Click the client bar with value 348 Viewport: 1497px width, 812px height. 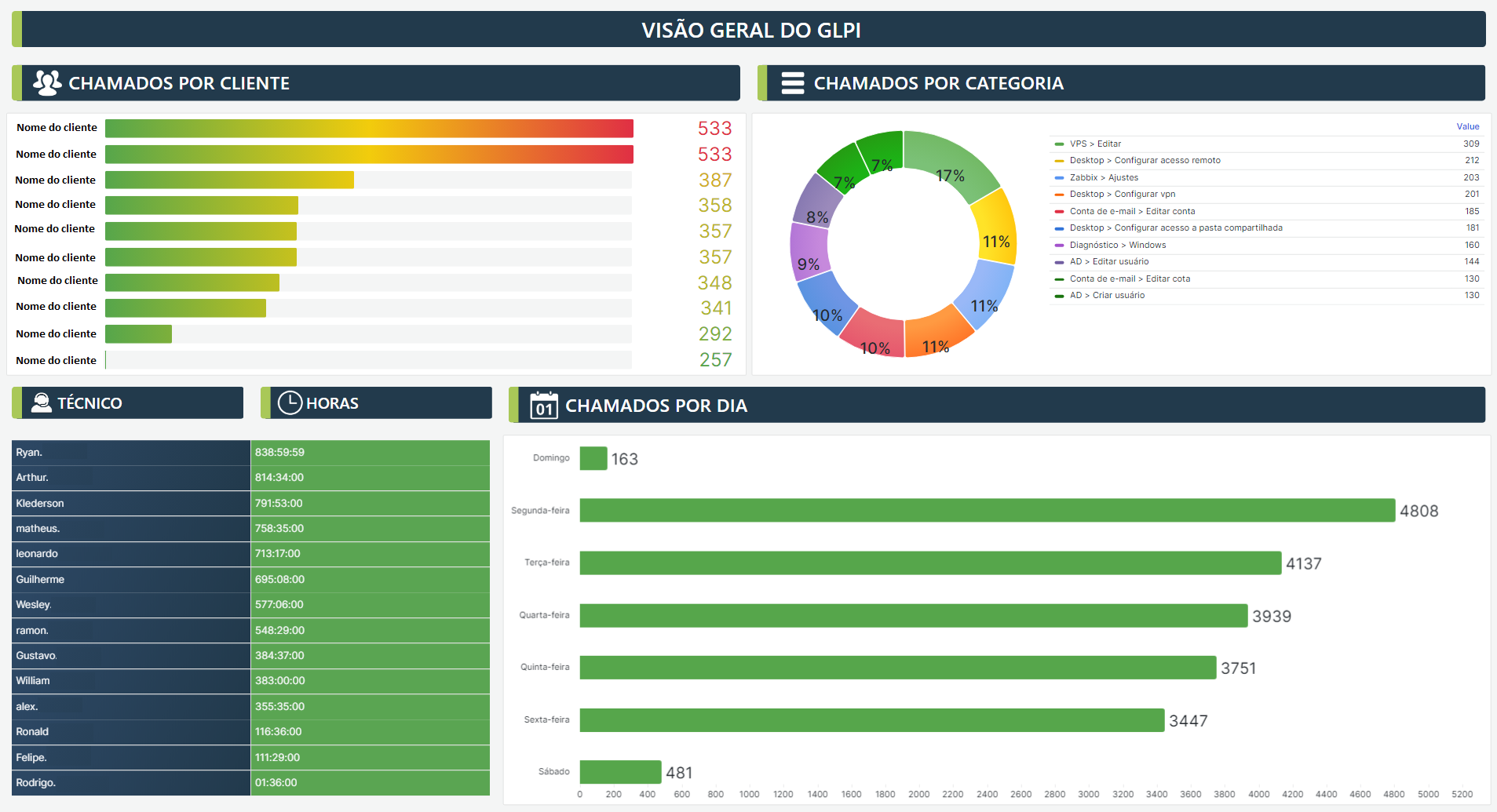pyautogui.click(x=192, y=282)
